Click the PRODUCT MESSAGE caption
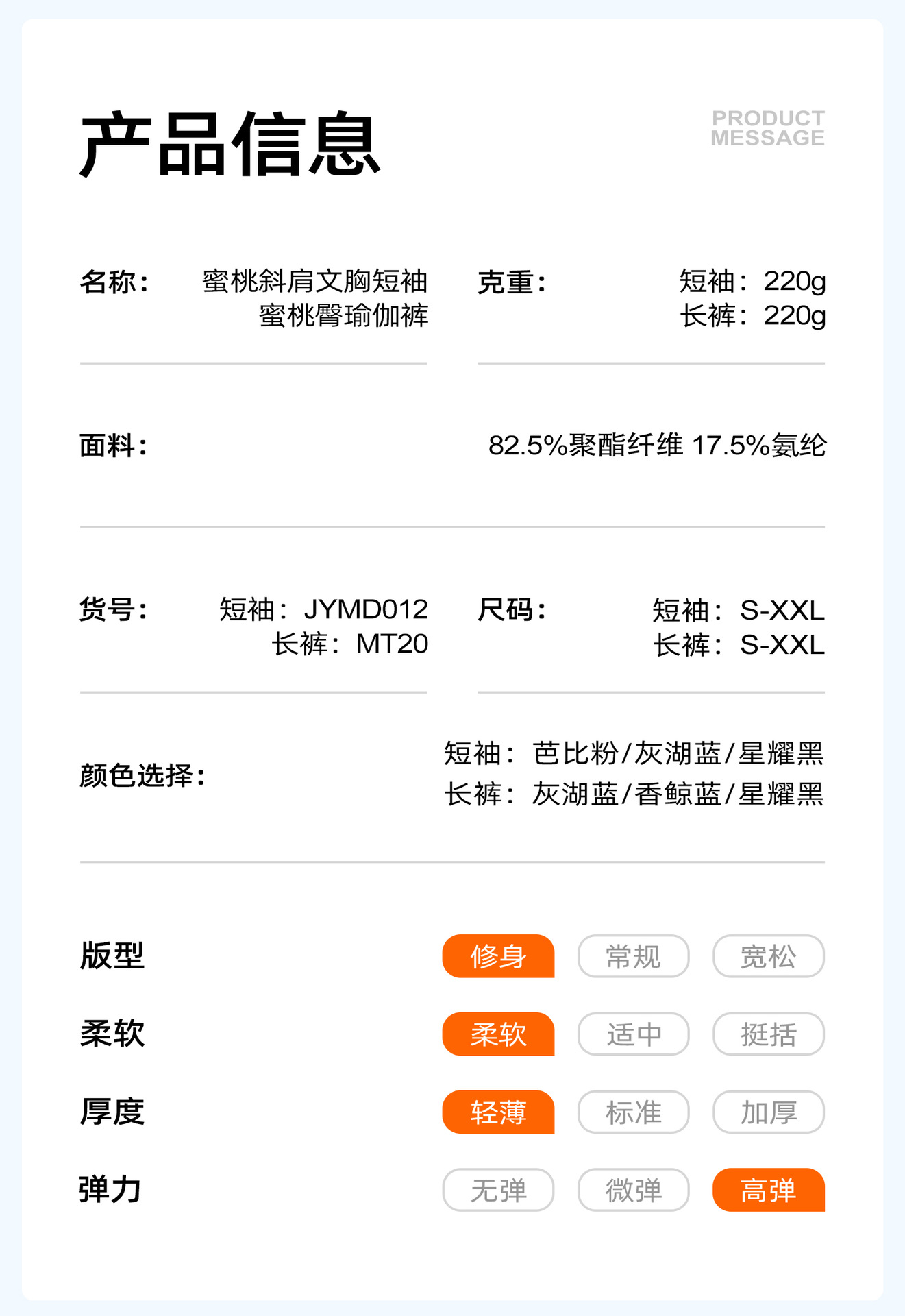The width and height of the screenshot is (905, 1316). click(x=767, y=128)
